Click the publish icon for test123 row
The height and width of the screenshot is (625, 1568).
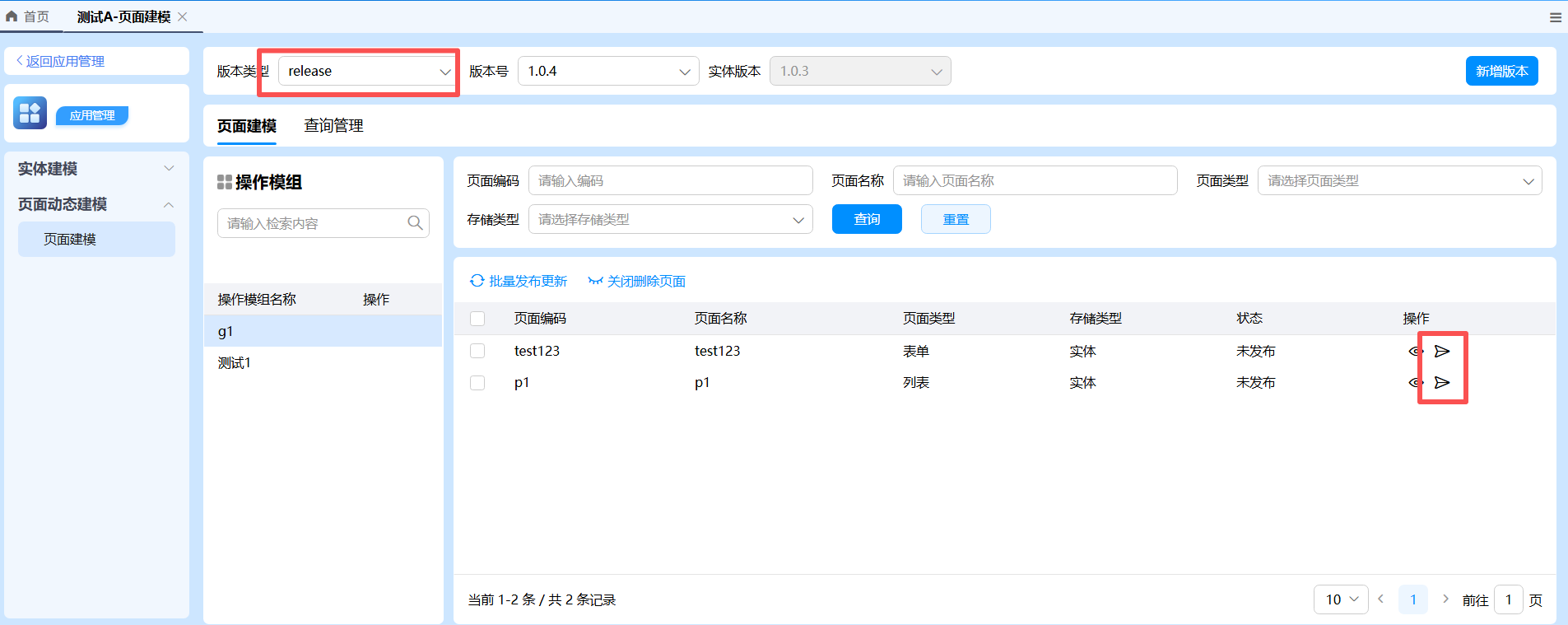tap(1442, 352)
